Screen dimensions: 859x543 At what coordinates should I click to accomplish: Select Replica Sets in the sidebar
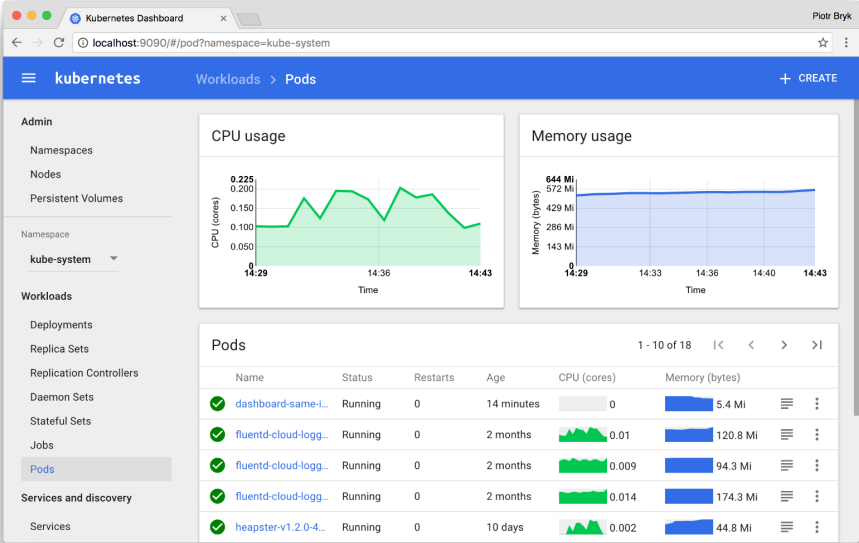point(59,349)
